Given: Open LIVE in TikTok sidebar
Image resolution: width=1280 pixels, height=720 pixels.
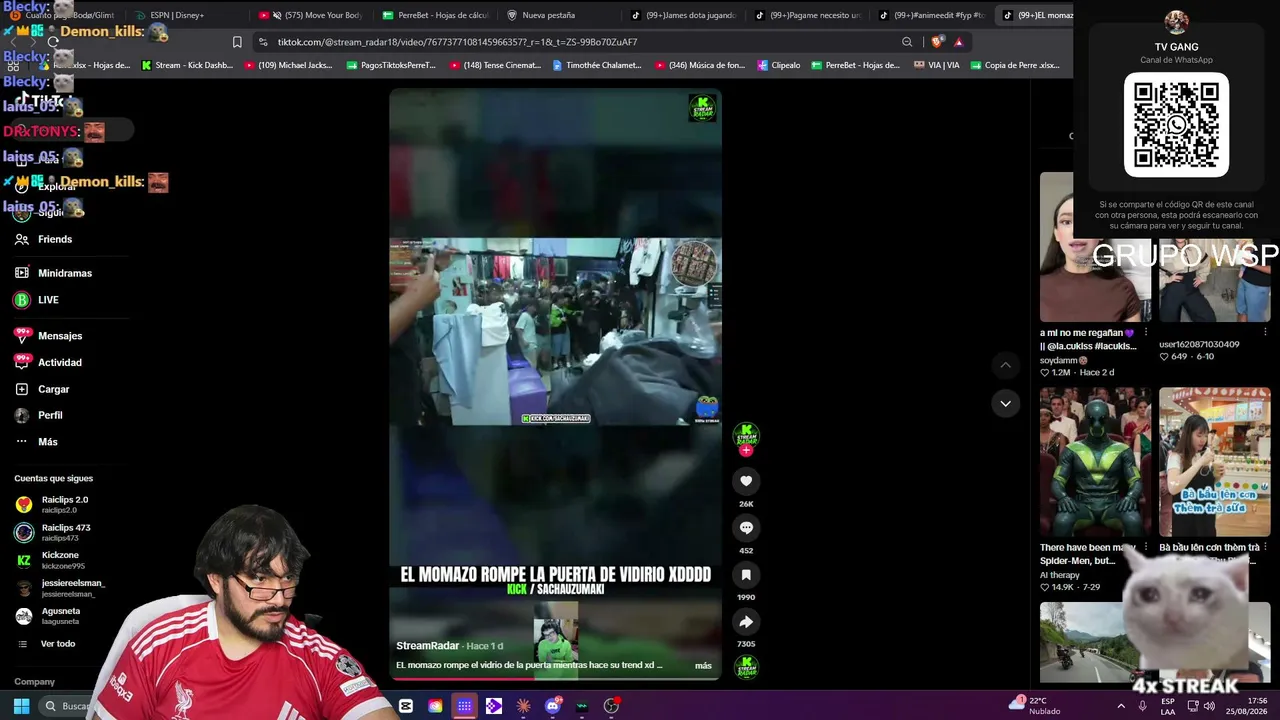Looking at the screenshot, I should [x=36, y=300].
